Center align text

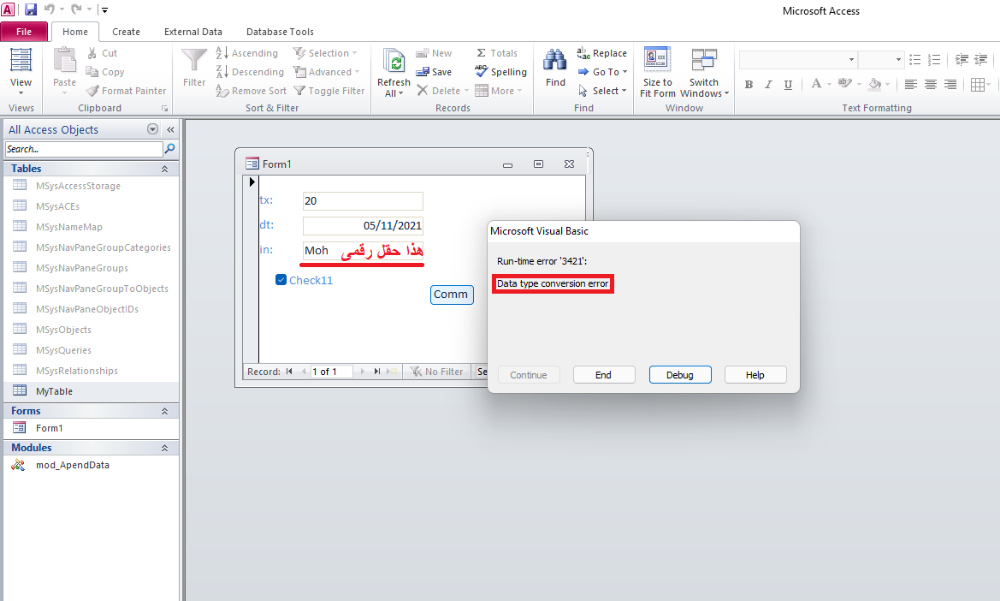point(930,84)
